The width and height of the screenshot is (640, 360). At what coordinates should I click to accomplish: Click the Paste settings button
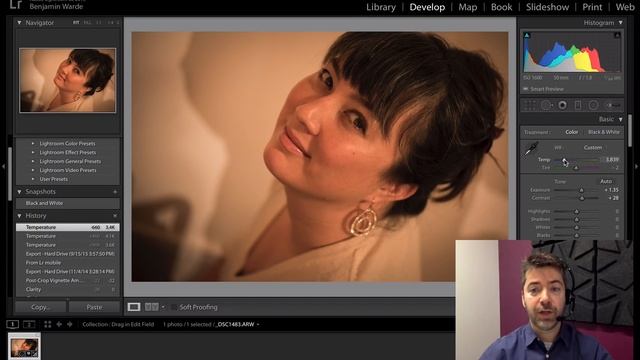point(94,307)
